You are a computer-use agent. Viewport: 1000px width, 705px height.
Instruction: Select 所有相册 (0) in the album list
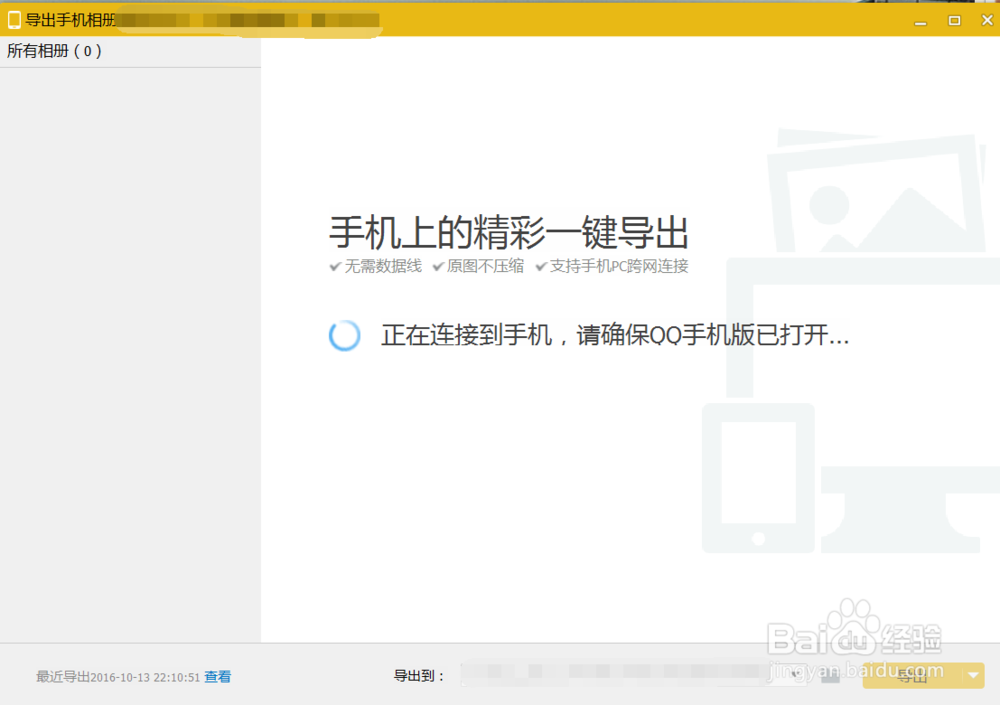coord(130,51)
